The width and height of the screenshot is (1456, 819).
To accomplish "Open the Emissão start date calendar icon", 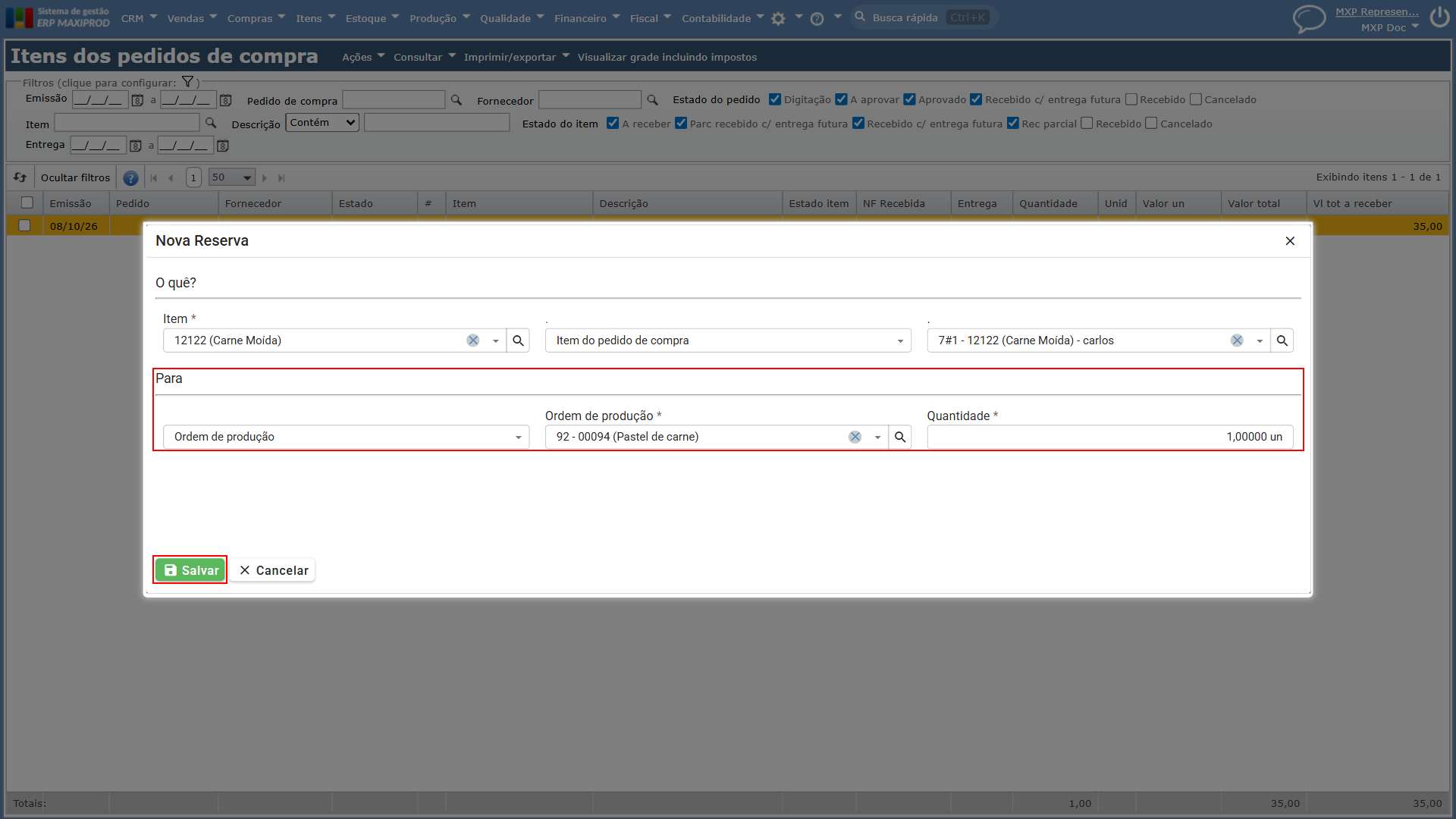I will click(x=137, y=100).
